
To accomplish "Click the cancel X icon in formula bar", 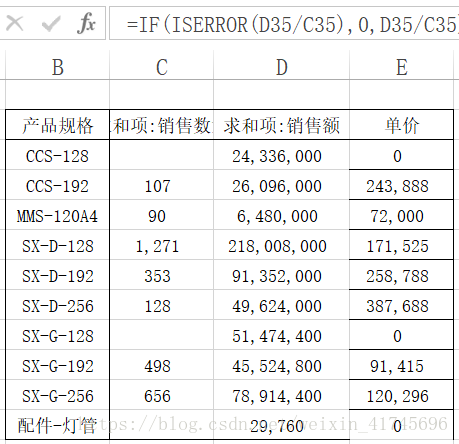I will [15, 24].
